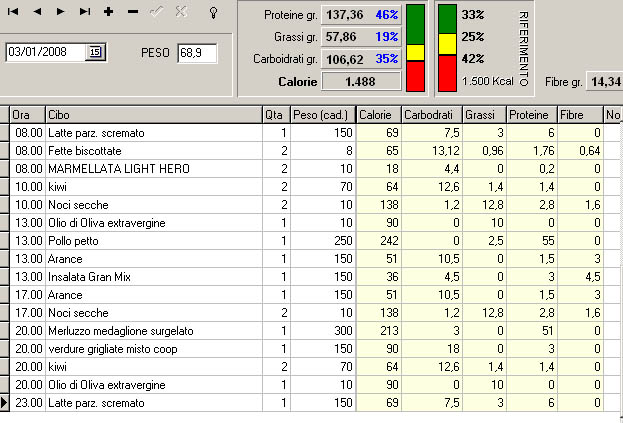Select the Carboidrati gr. value 106,62
623x423 pixels.
point(344,59)
